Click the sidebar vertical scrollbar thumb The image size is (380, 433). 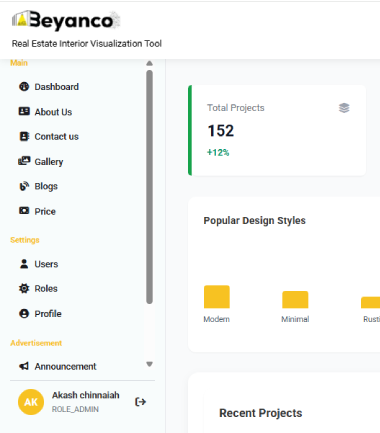click(x=149, y=187)
